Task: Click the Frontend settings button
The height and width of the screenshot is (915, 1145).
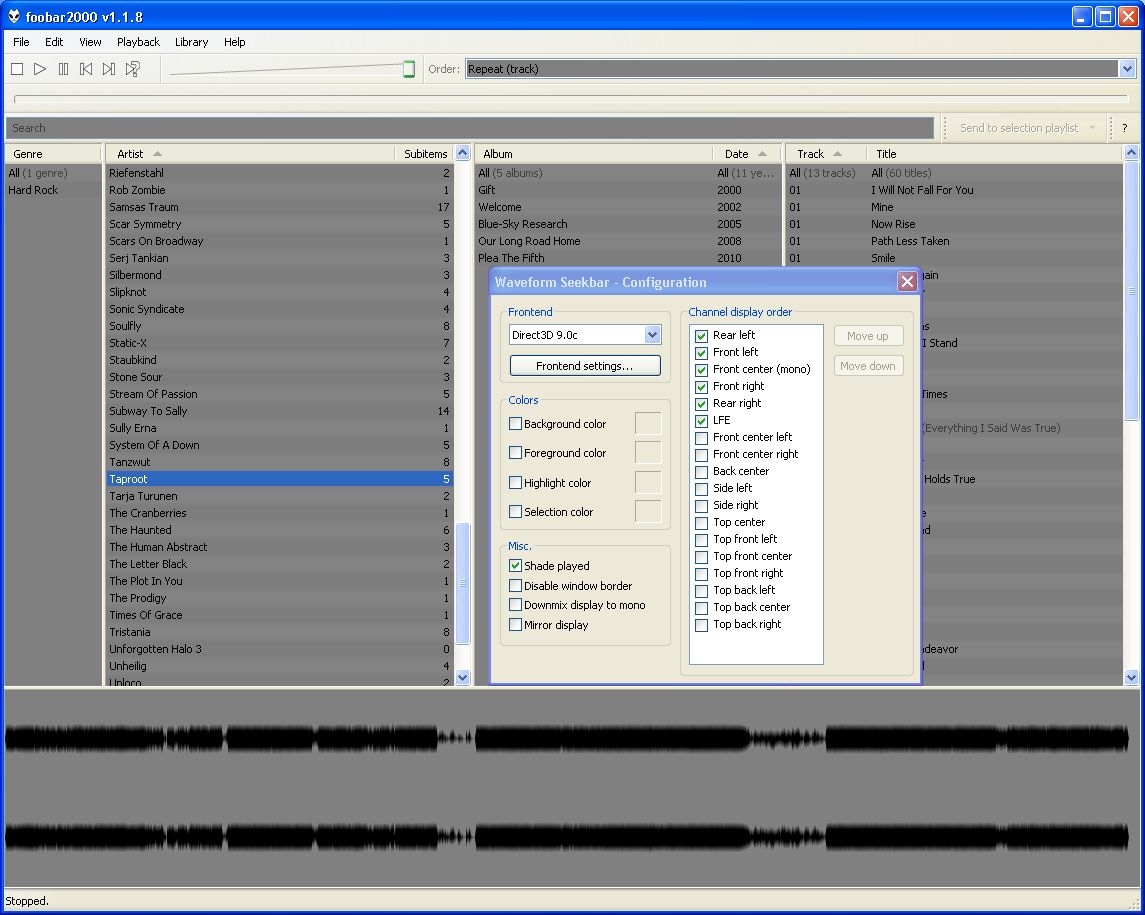Action: 585,366
